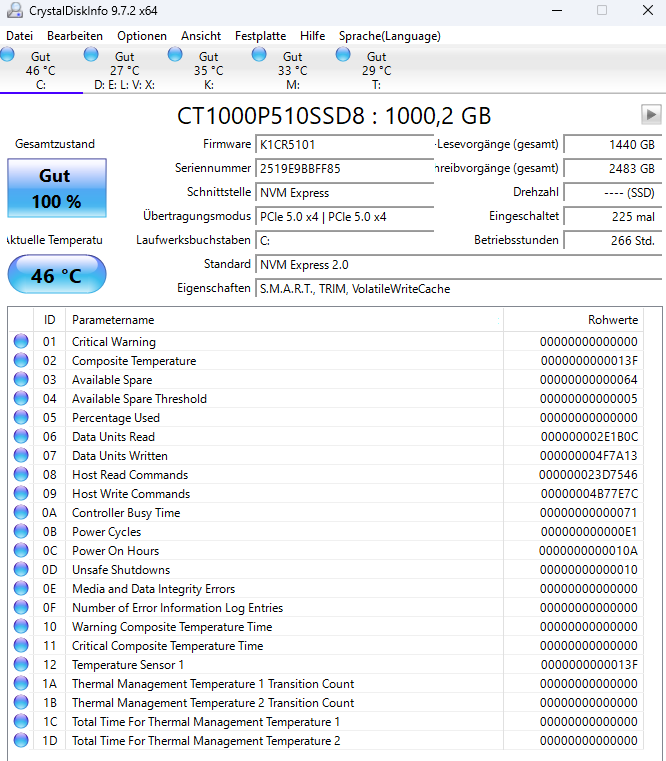Select the Critical Composite Temperature Time row
666x761 pixels.
(326, 645)
